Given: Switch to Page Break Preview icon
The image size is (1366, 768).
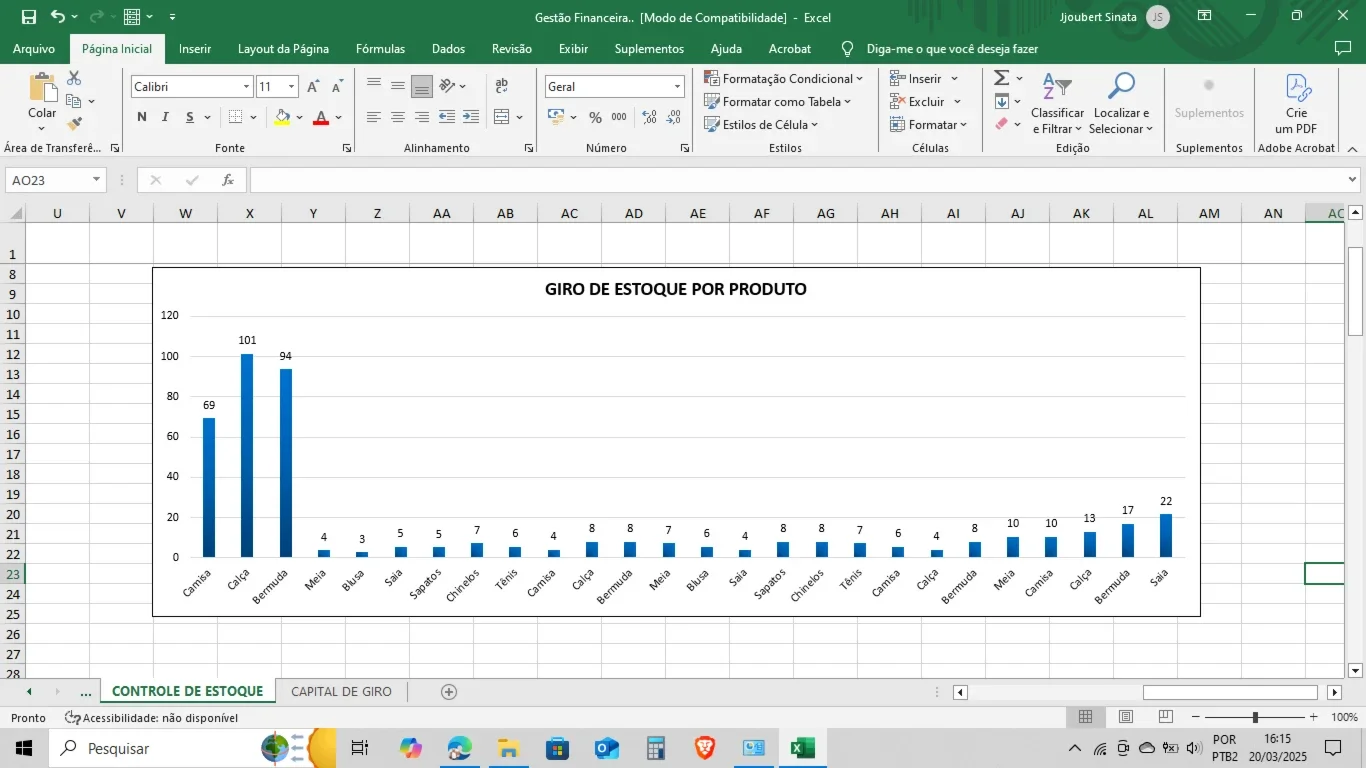Looking at the screenshot, I should click(1166, 717).
